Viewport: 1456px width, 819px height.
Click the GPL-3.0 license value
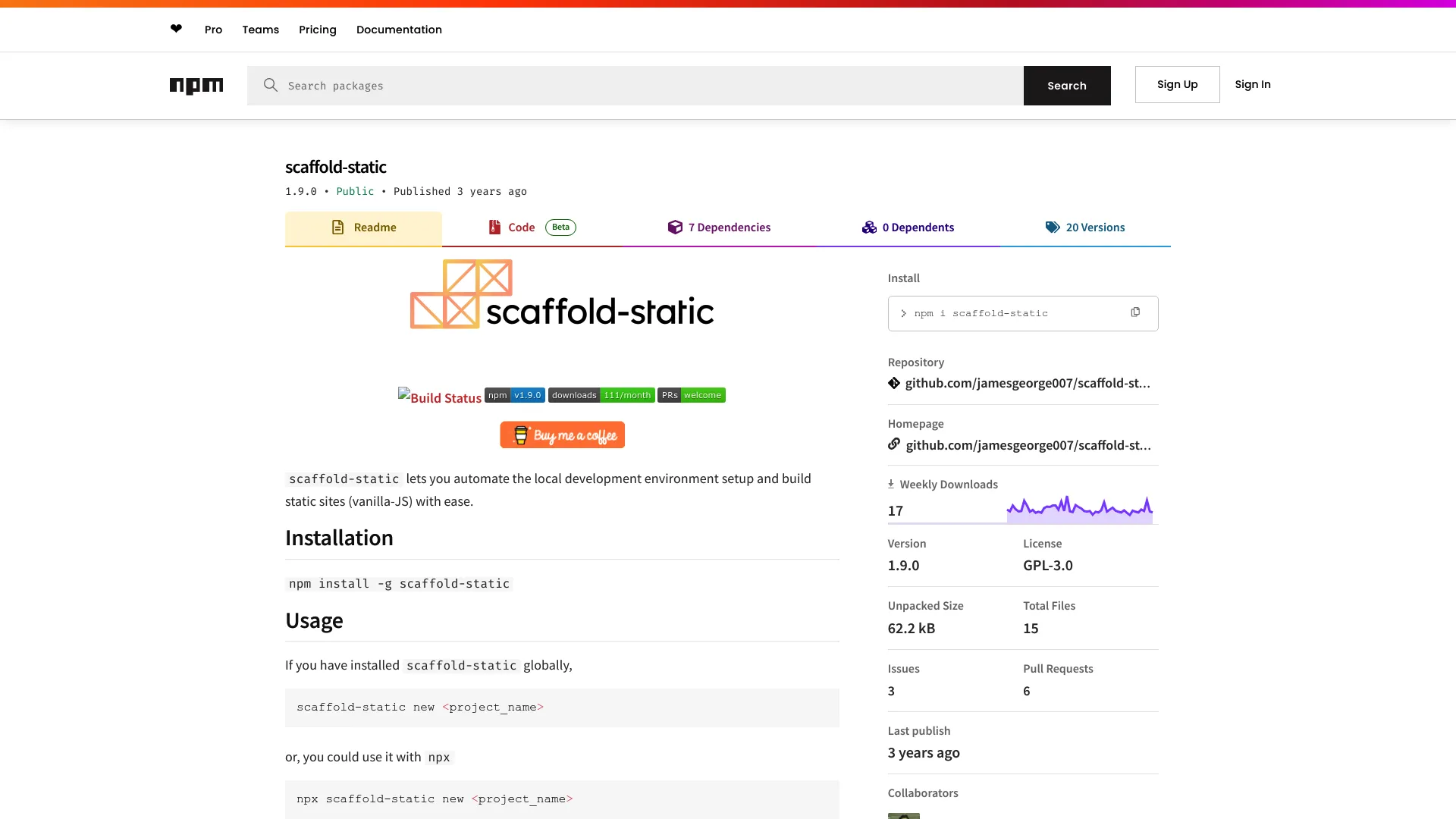pyautogui.click(x=1048, y=565)
